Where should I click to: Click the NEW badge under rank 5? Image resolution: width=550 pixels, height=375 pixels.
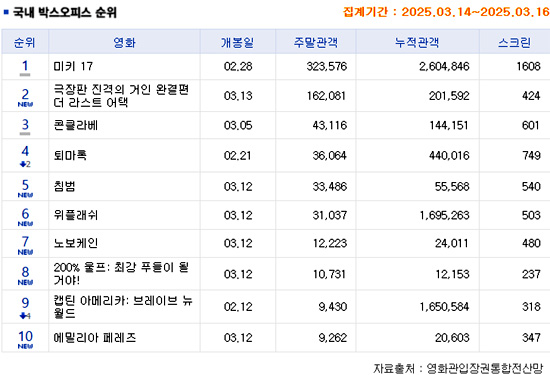click(x=25, y=195)
